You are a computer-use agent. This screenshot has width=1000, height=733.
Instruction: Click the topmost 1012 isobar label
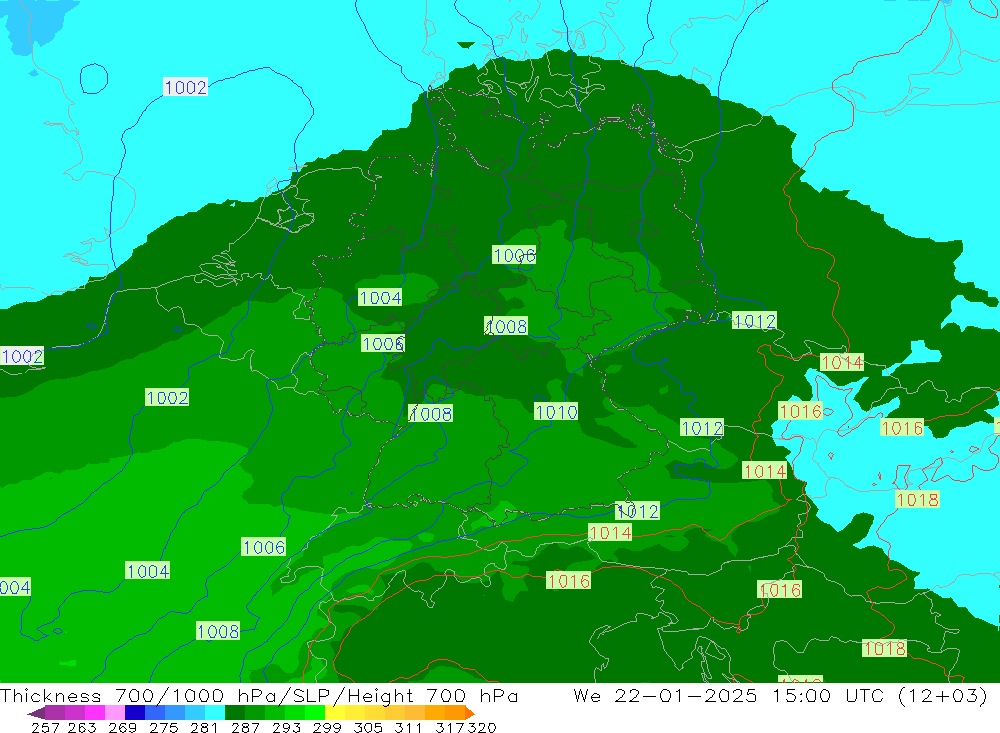754,321
